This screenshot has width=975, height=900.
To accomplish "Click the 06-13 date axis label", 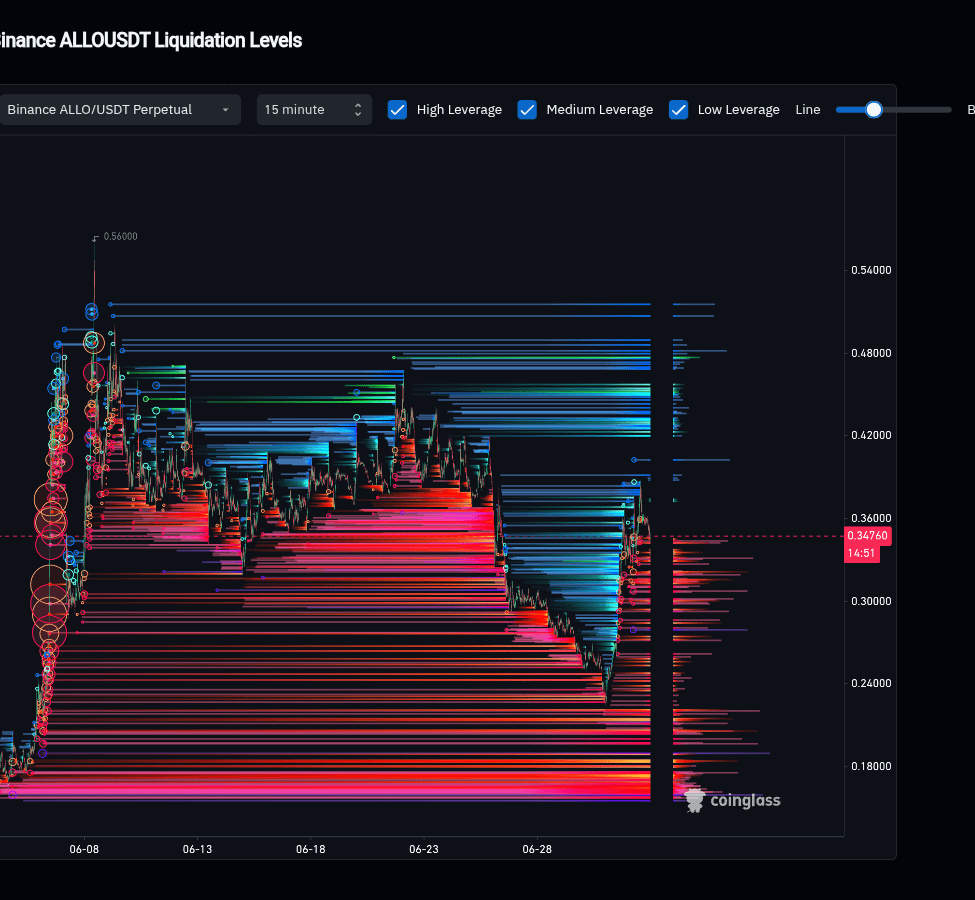I will pyautogui.click(x=197, y=849).
